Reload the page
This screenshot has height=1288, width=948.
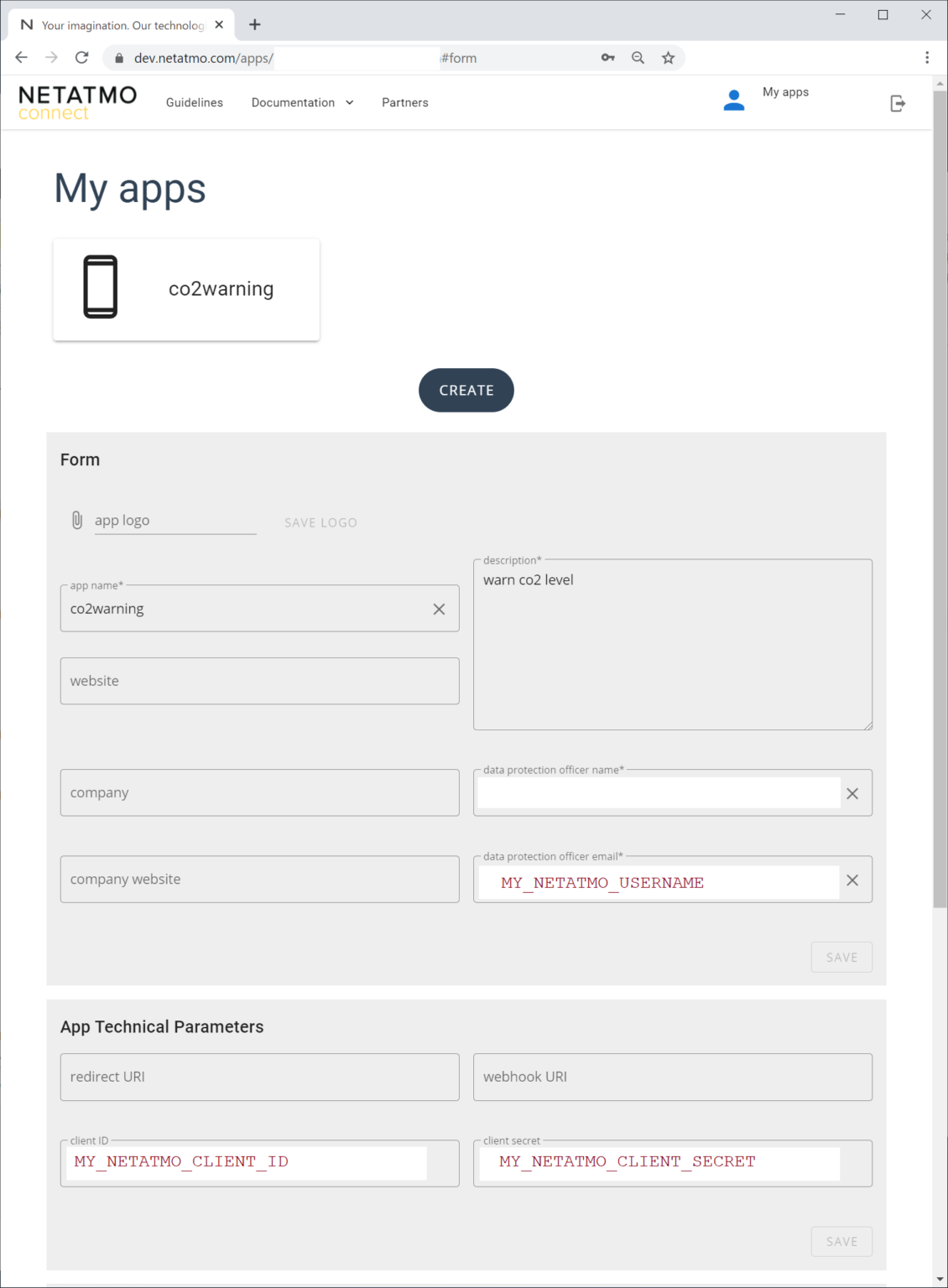81,58
